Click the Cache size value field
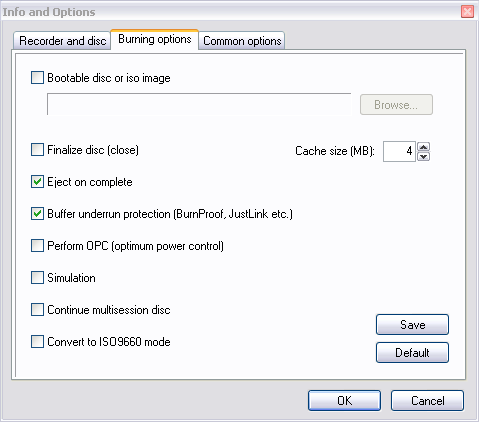Image resolution: width=479 pixels, height=422 pixels. 399,151
